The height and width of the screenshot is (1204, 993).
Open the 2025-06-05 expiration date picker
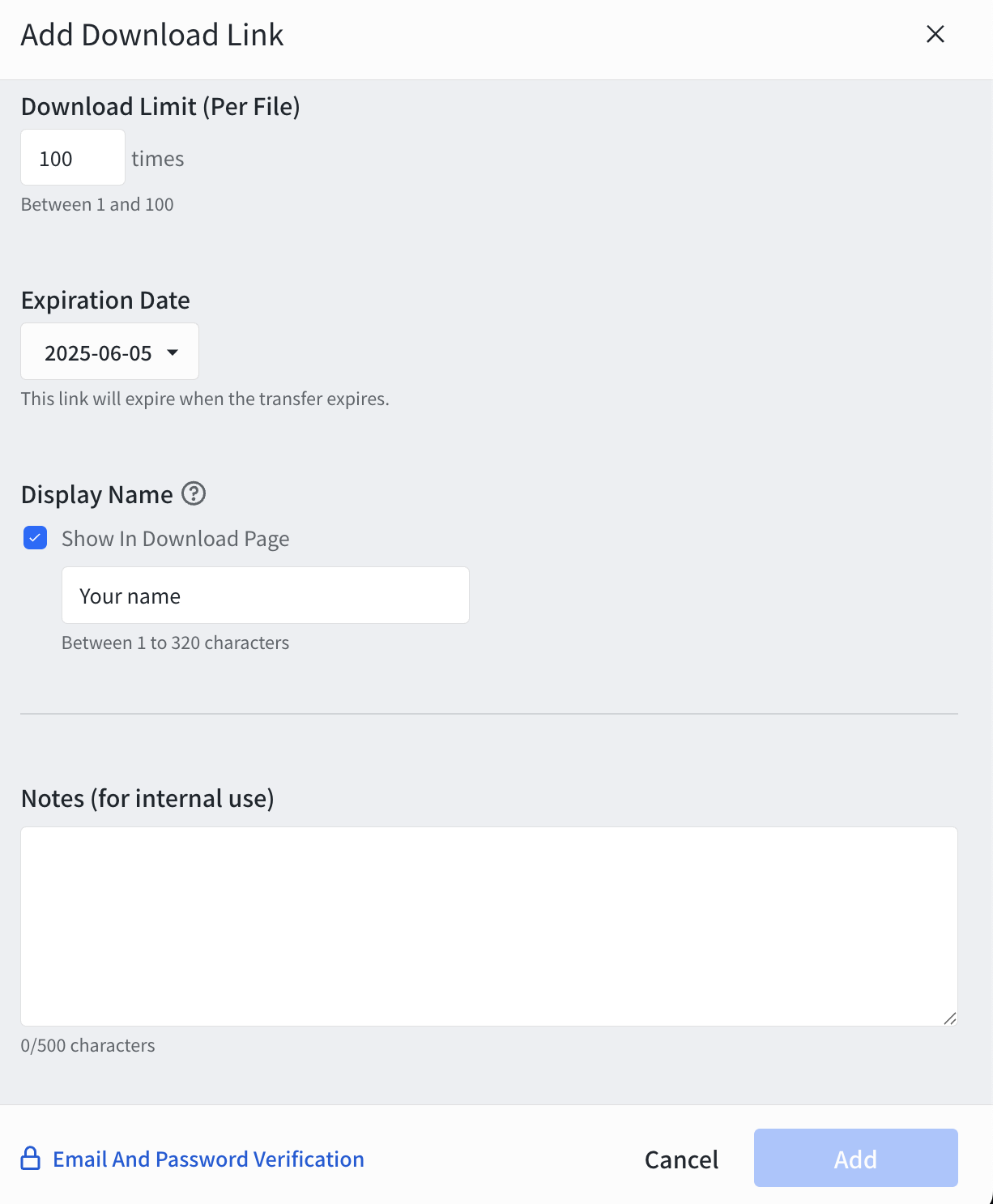(109, 352)
